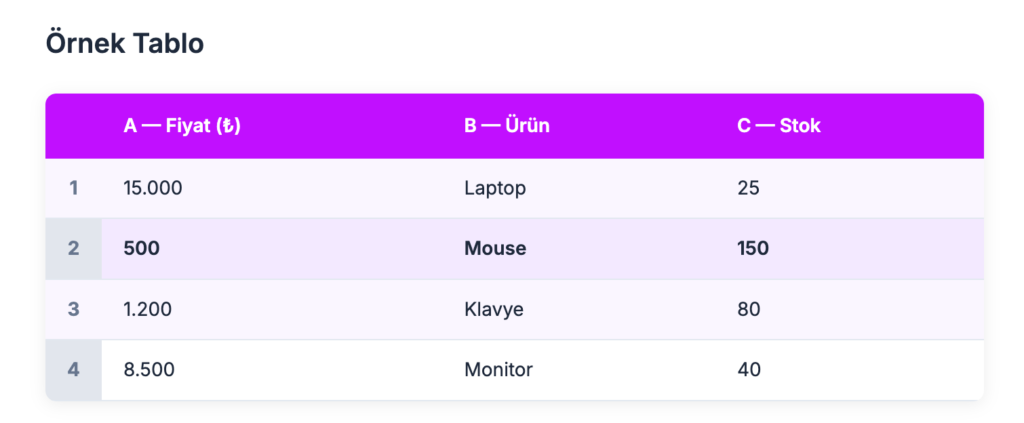This screenshot has height=423, width=1024.
Task: Click the stock cell showing 40
Action: 748,369
